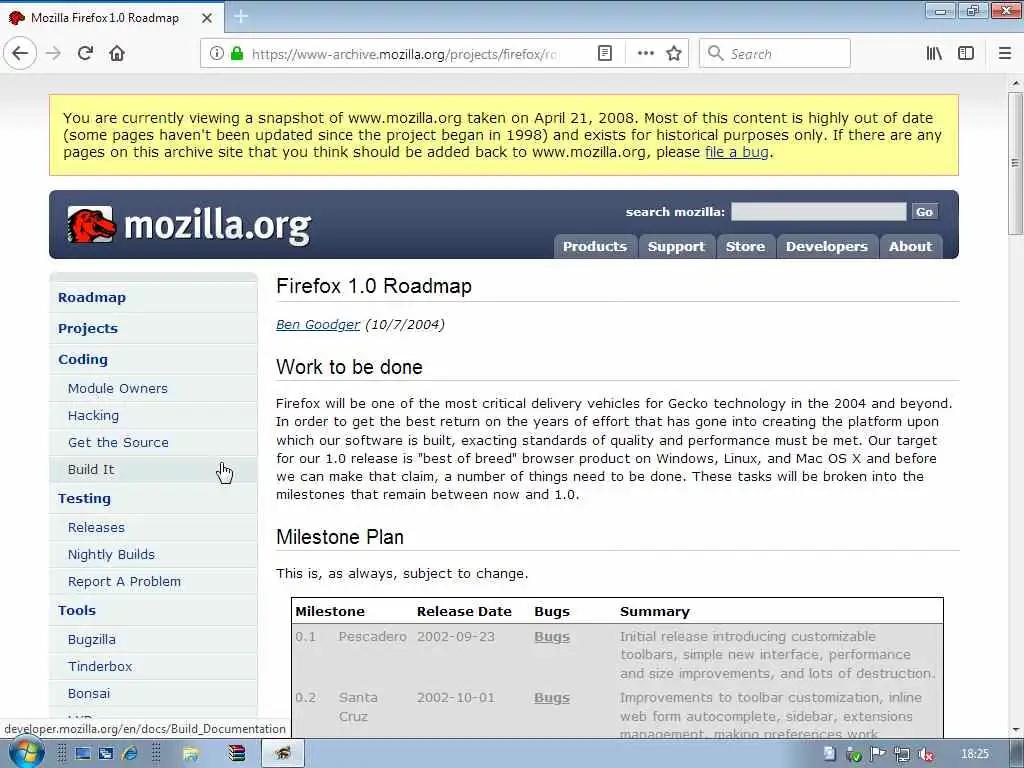
Task: Click the active Firefox taskbar button
Action: 282,754
